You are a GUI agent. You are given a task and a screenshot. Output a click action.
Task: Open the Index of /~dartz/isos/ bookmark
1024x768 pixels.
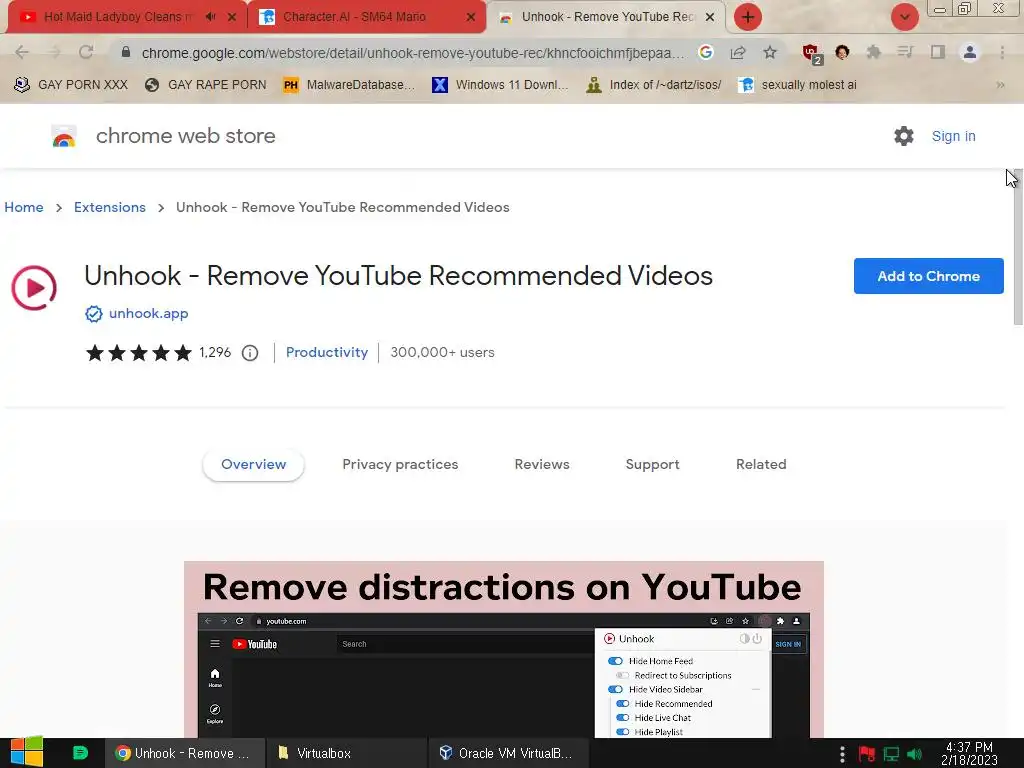[x=654, y=85]
